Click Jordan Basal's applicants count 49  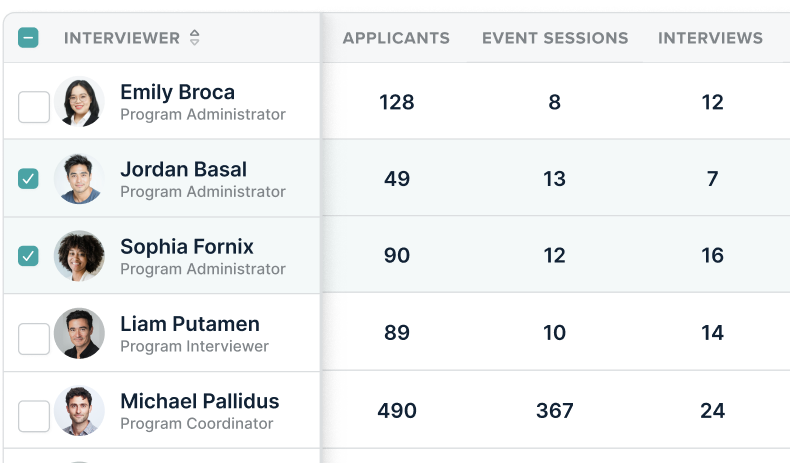(397, 179)
